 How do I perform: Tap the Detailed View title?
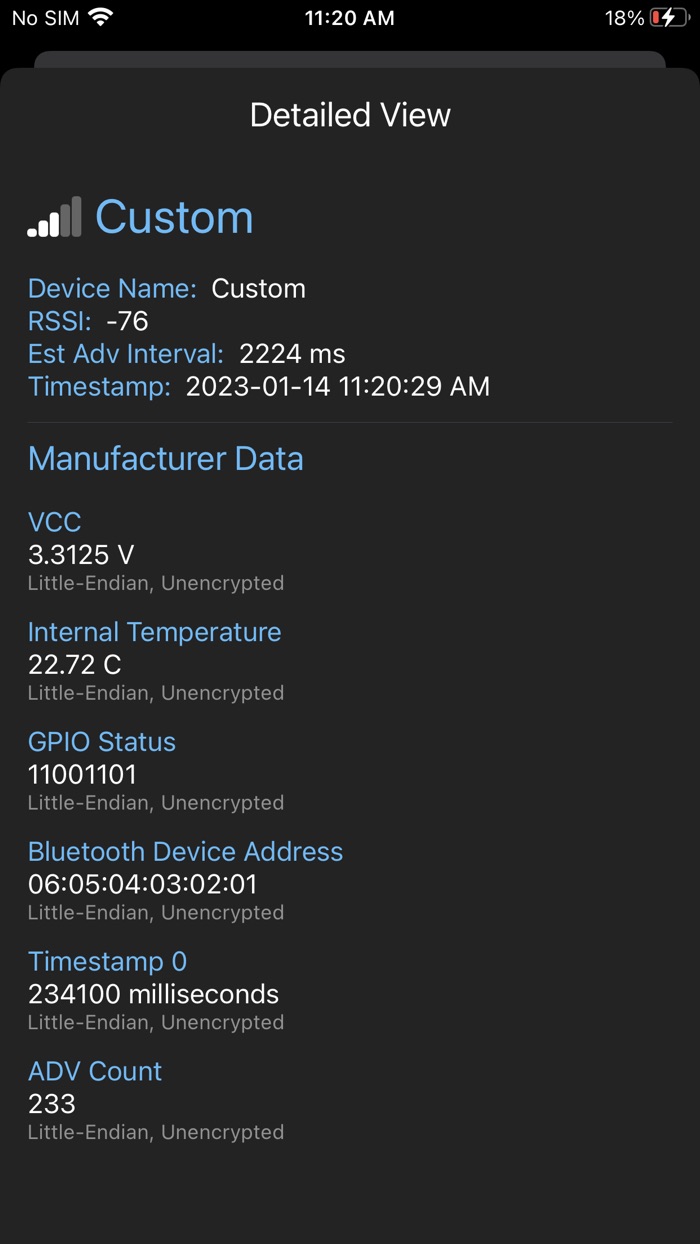[x=350, y=115]
